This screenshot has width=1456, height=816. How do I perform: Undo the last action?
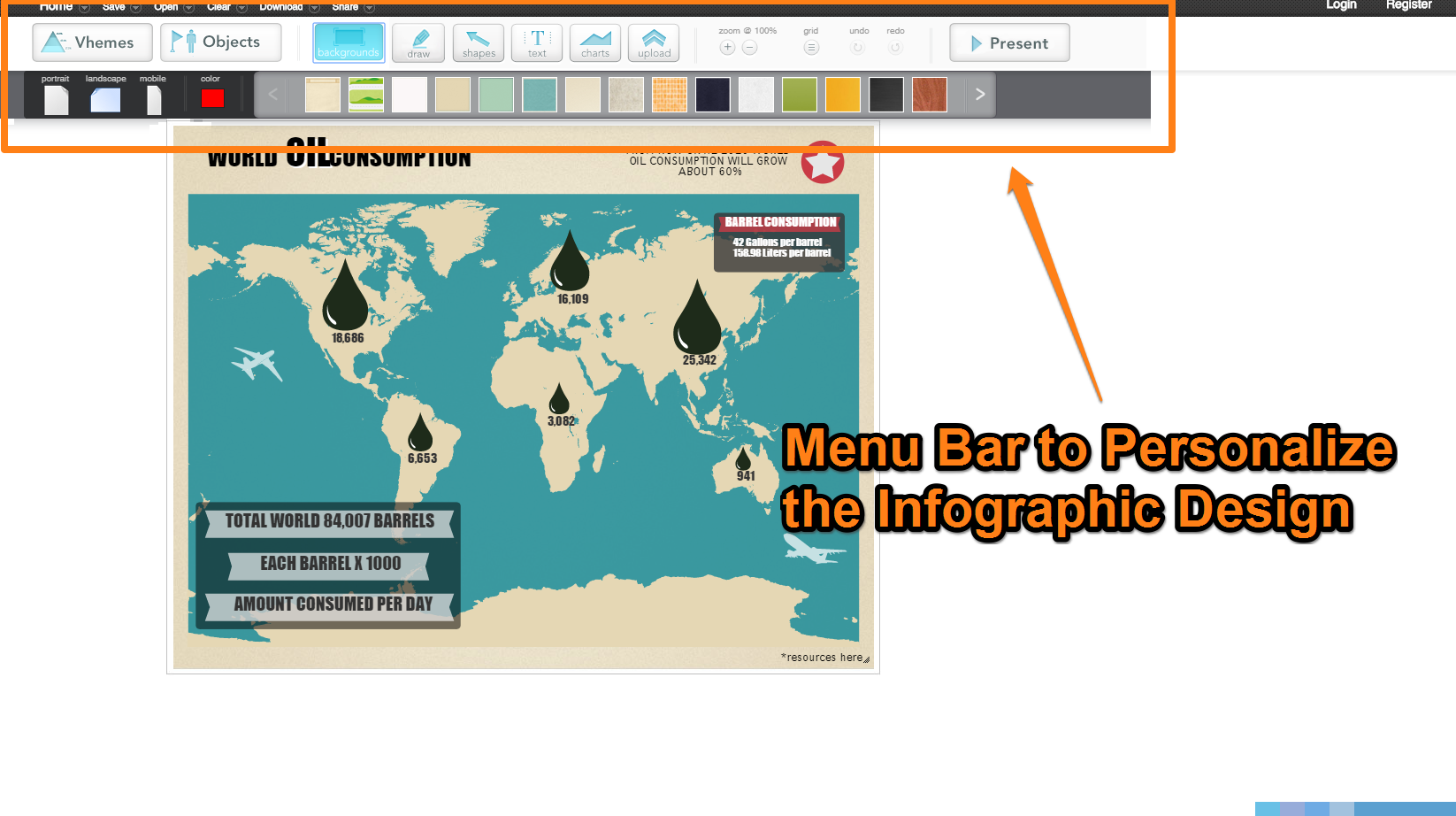pos(857,47)
